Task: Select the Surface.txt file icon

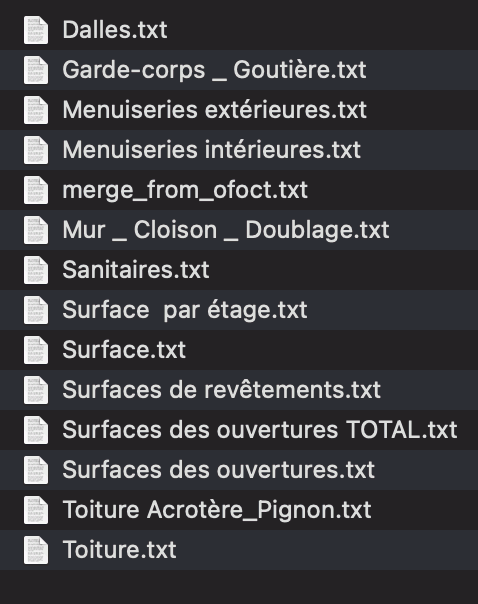Action: (36, 350)
